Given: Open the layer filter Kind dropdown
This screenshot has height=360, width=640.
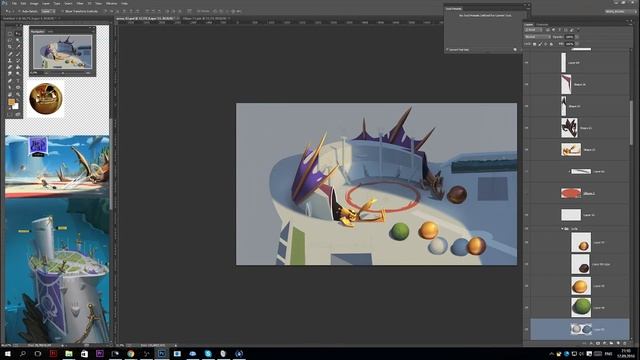Looking at the screenshot, I should tap(533, 30).
